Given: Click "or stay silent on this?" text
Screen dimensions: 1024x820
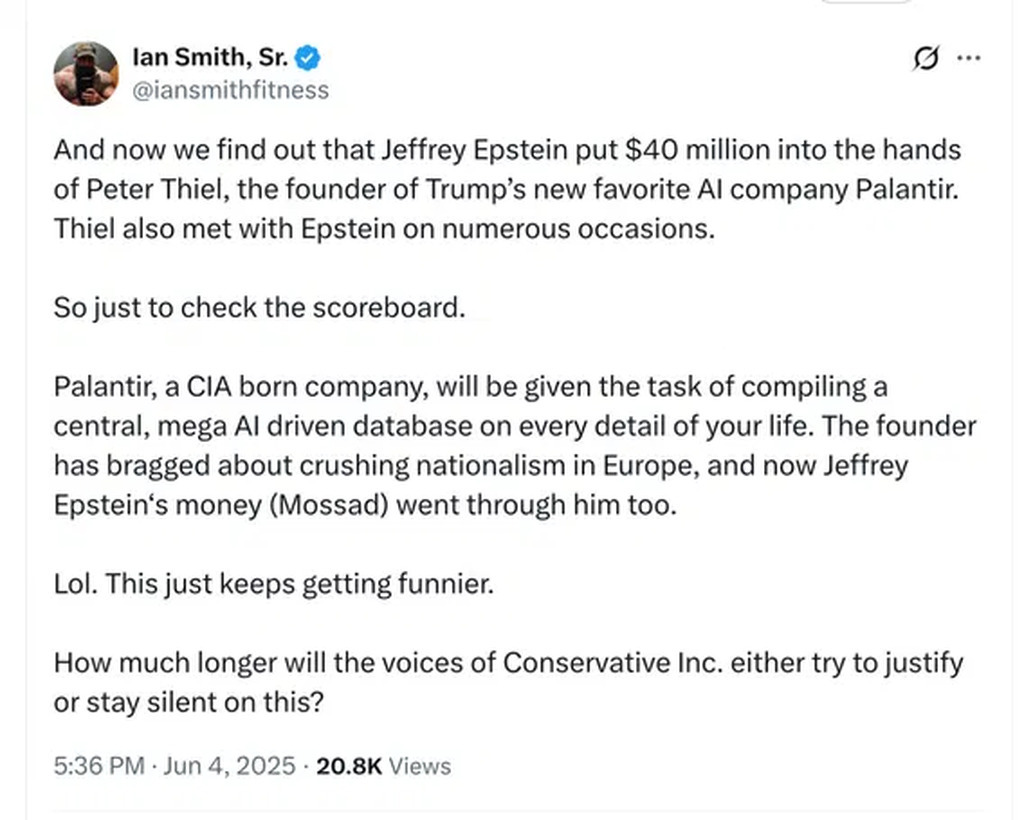Looking at the screenshot, I should click(189, 702).
